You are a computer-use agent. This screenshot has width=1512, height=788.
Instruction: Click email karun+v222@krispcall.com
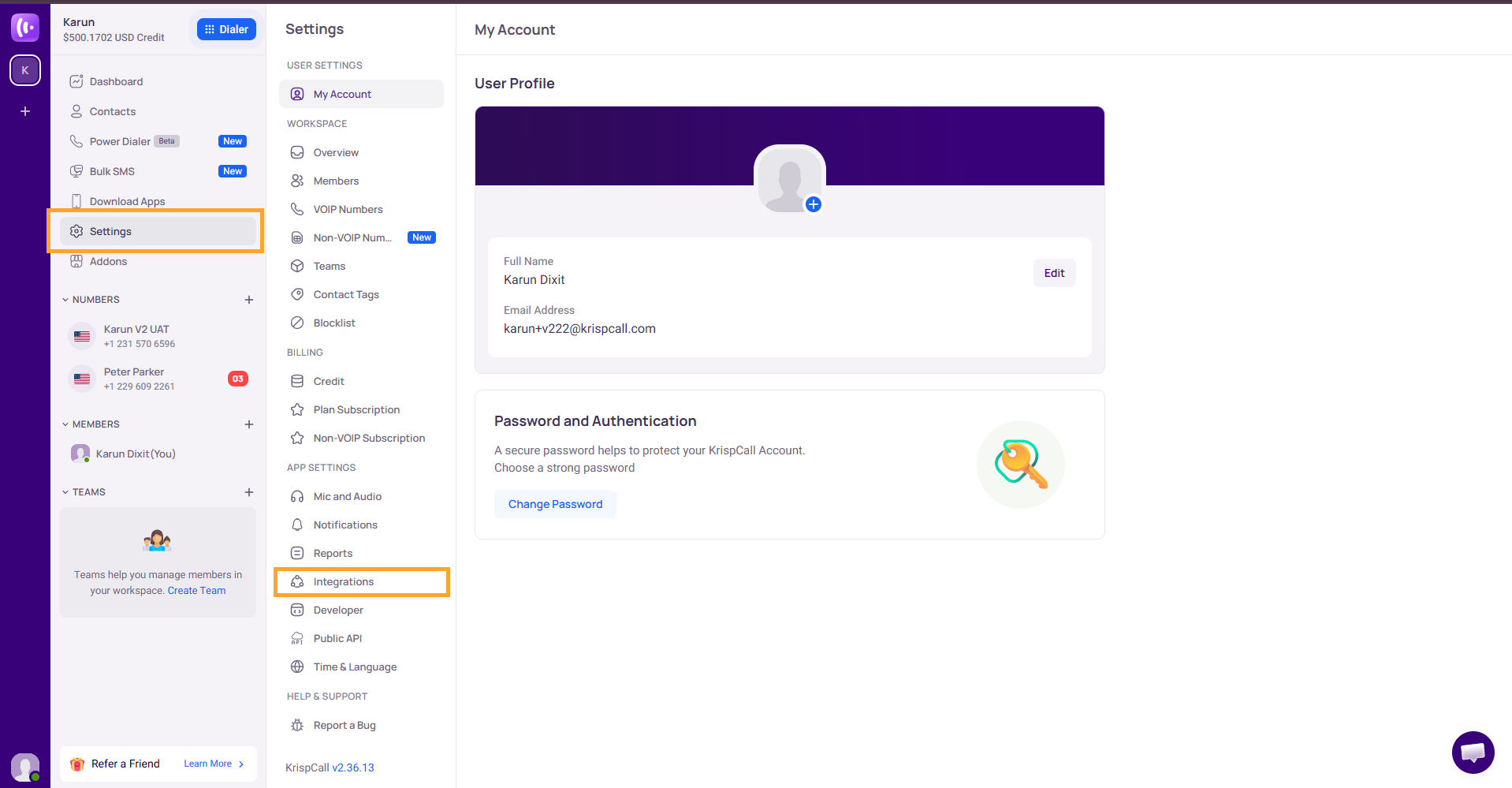click(x=579, y=328)
